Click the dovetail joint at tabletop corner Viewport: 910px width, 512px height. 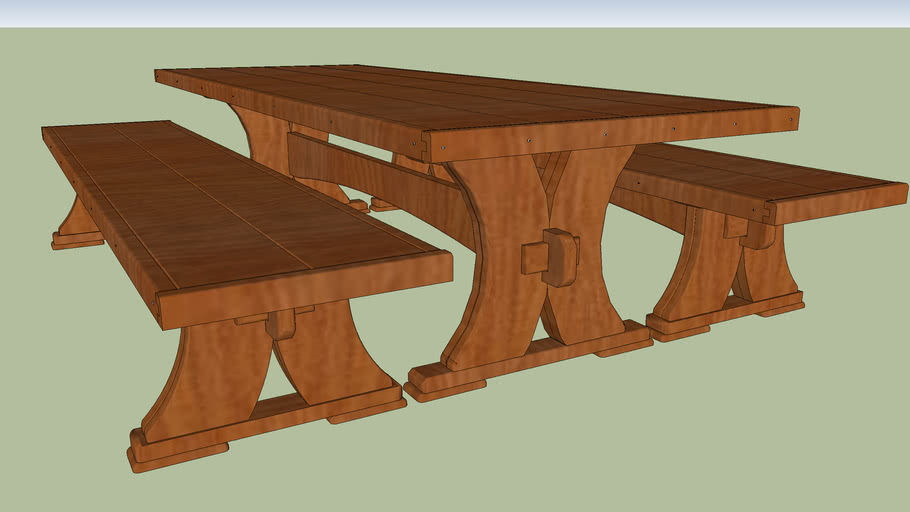[x=435, y=147]
